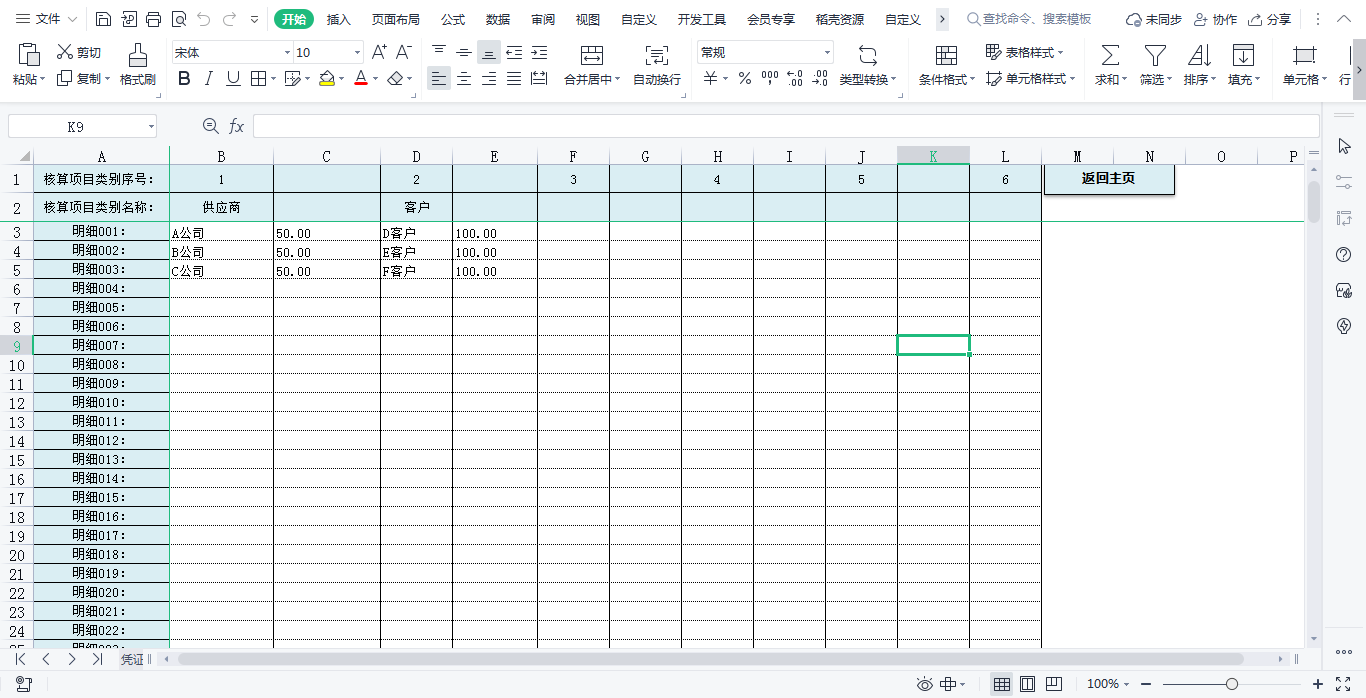Click the 分享 (Share) button
The height and width of the screenshot is (698, 1366).
[1269, 19]
